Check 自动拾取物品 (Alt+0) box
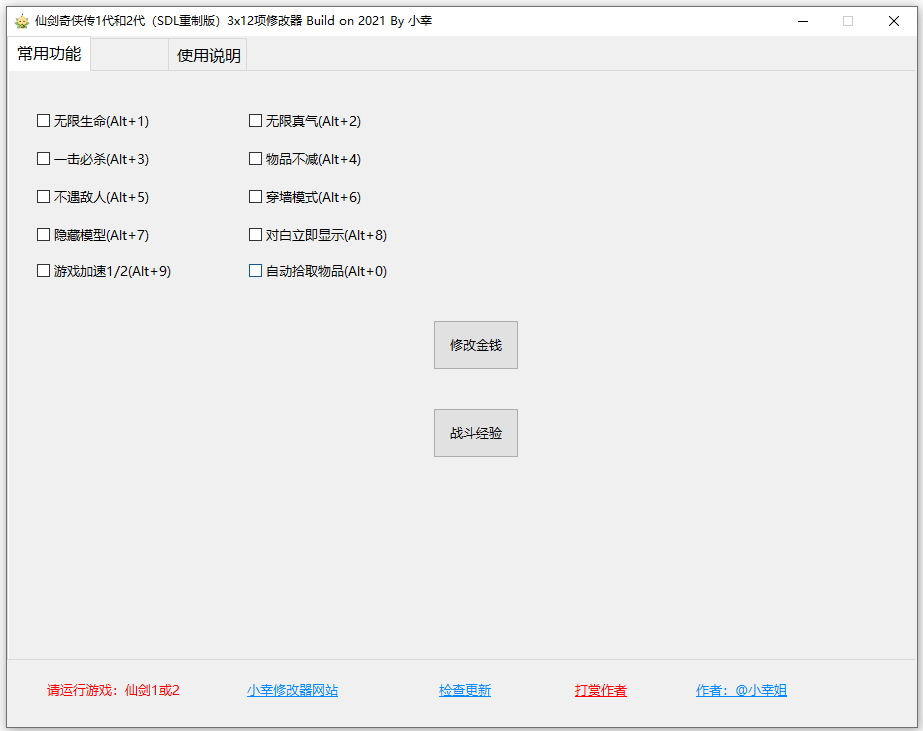 point(256,271)
